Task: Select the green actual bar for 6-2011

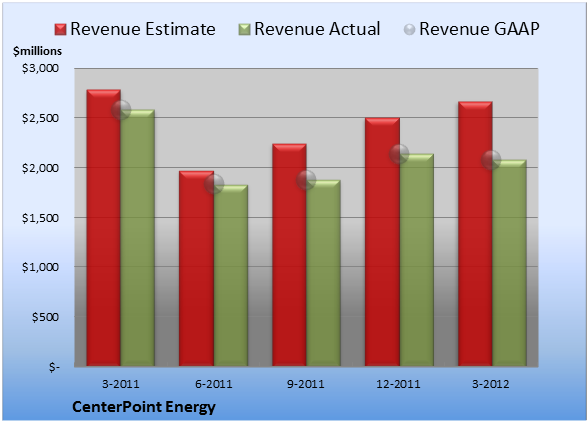Action: (231, 275)
